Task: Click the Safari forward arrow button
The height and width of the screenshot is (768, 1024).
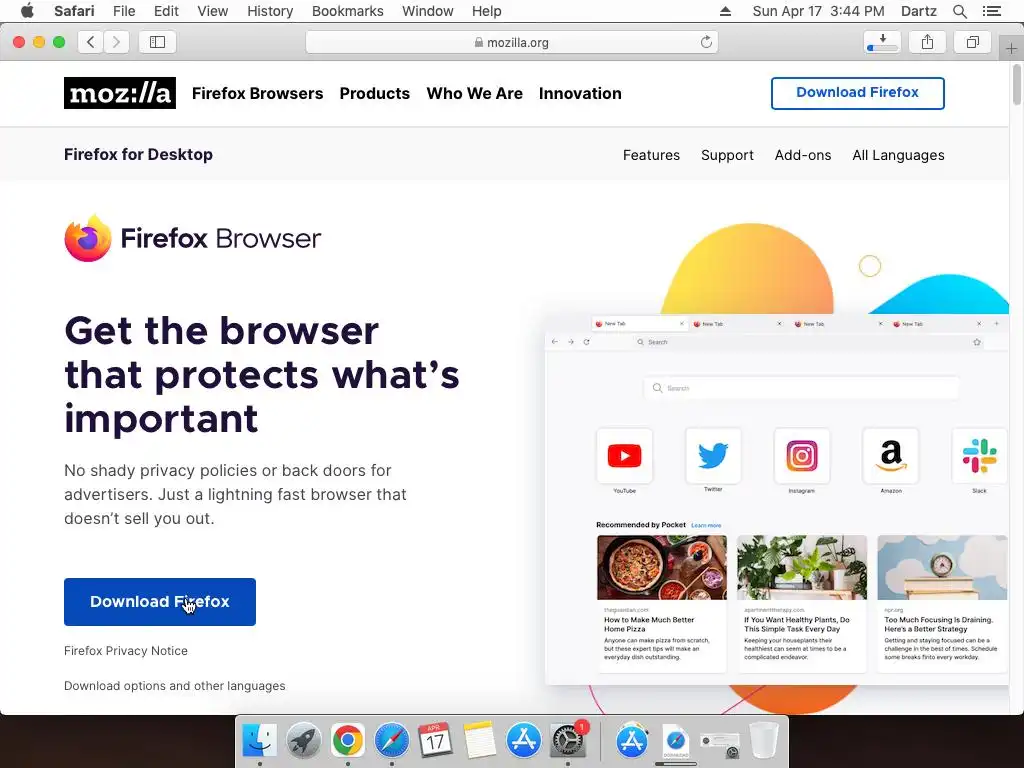Action: tap(116, 42)
